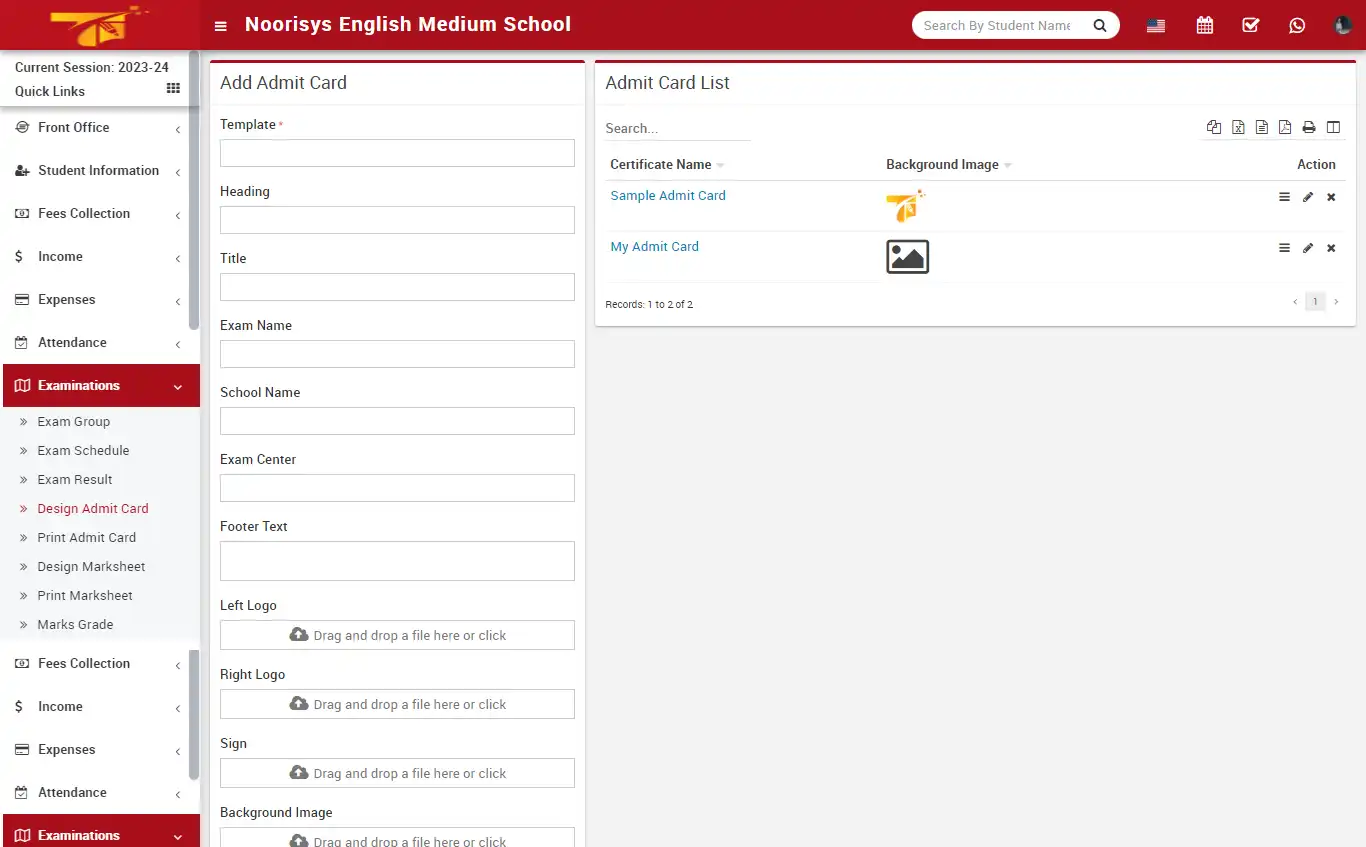Open the column visibility icon
The height and width of the screenshot is (847, 1366).
pos(1333,127)
